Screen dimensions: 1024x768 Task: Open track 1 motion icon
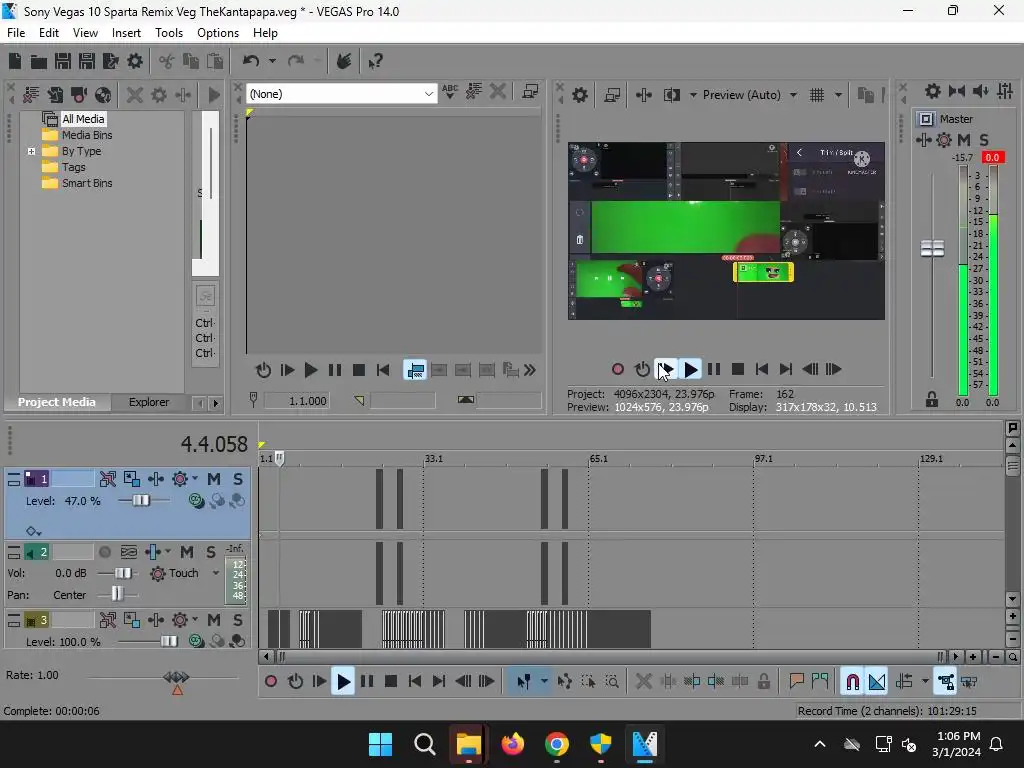click(x=132, y=479)
